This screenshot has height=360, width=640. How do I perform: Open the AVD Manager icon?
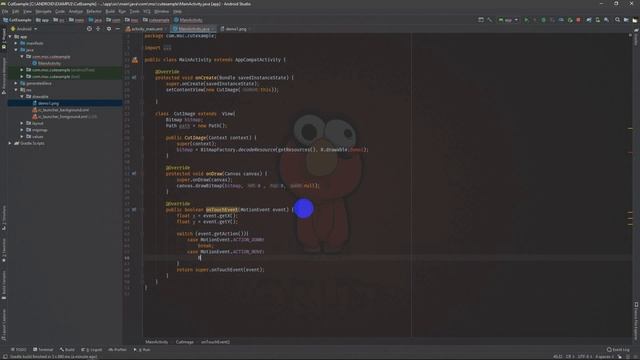[x=598, y=20]
